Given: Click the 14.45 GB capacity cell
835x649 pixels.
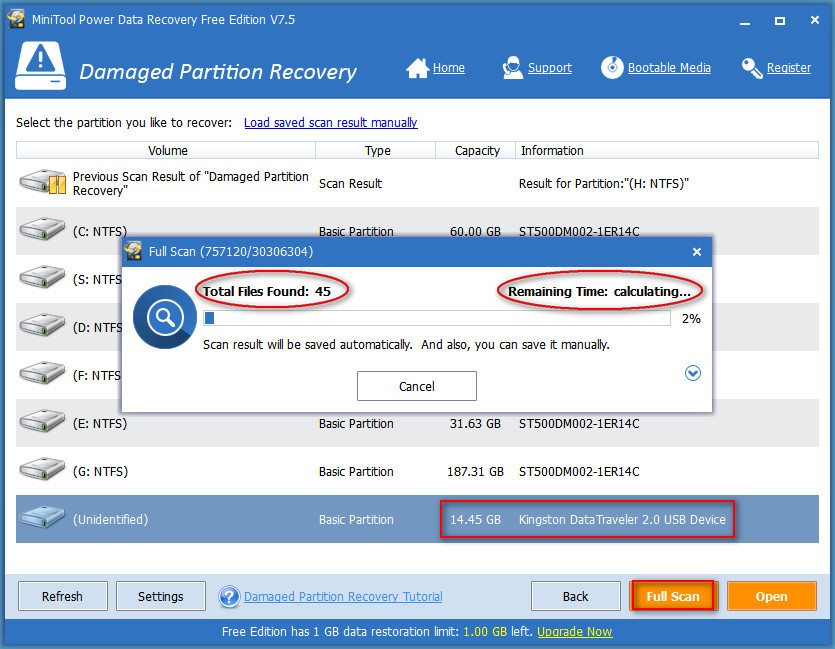Looking at the screenshot, I should (475, 520).
